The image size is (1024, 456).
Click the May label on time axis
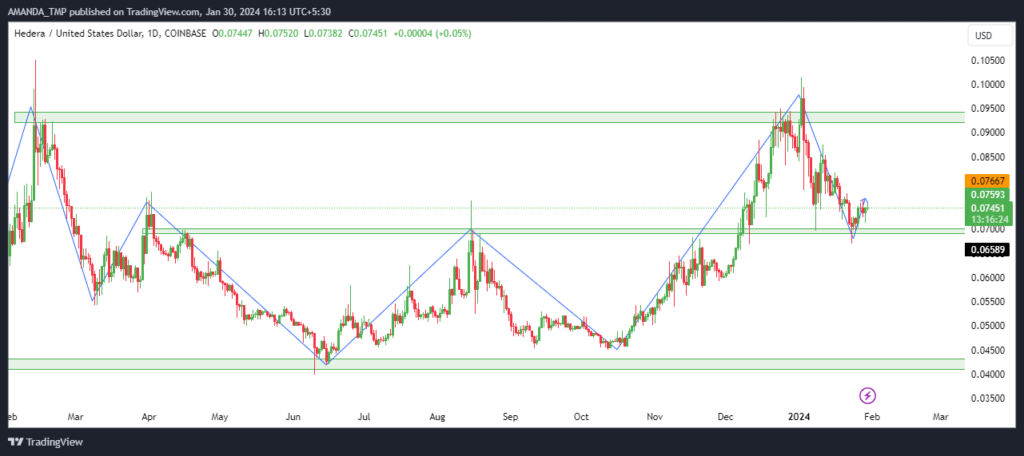(220, 417)
